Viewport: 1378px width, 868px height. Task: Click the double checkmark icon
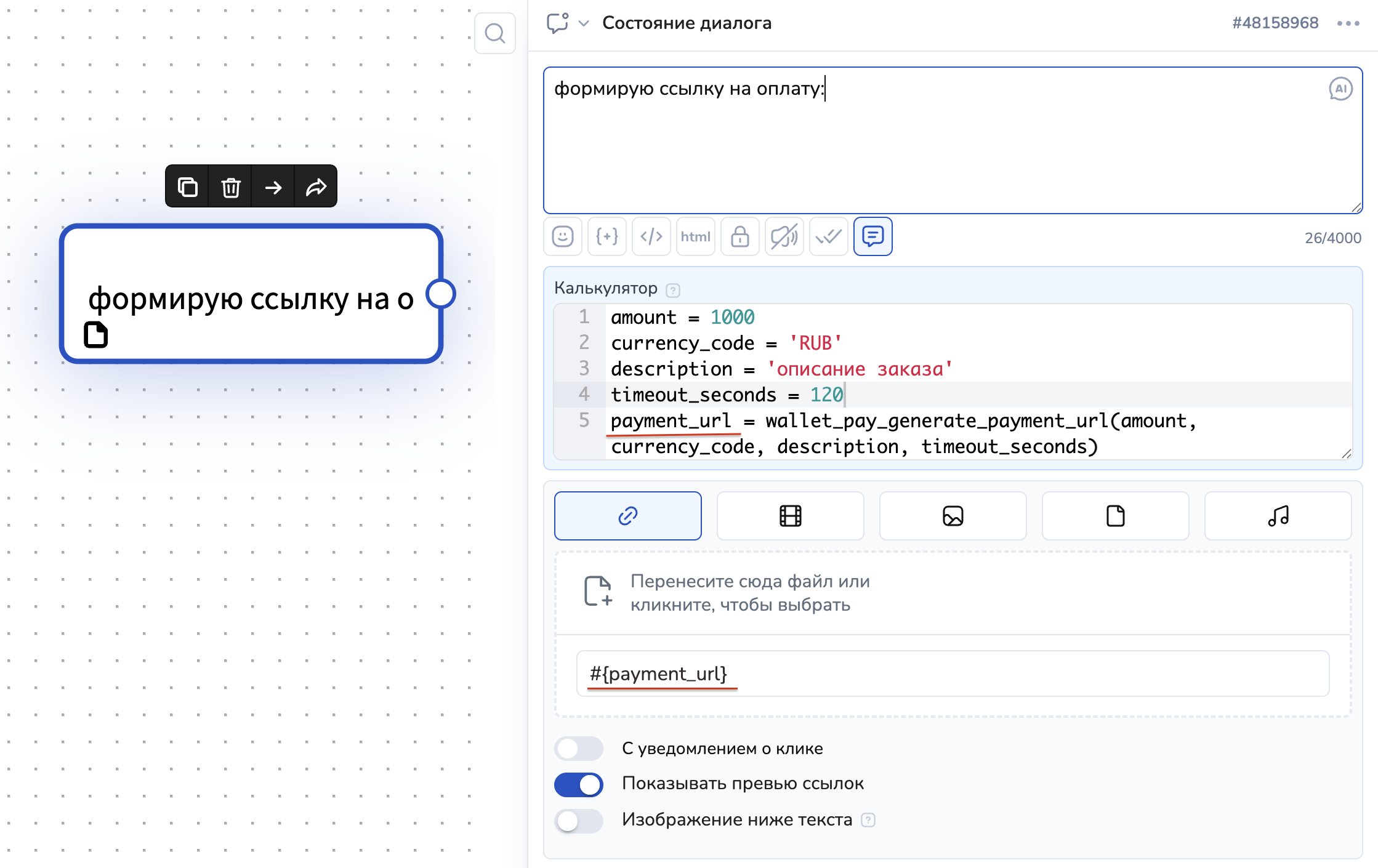pyautogui.click(x=828, y=237)
